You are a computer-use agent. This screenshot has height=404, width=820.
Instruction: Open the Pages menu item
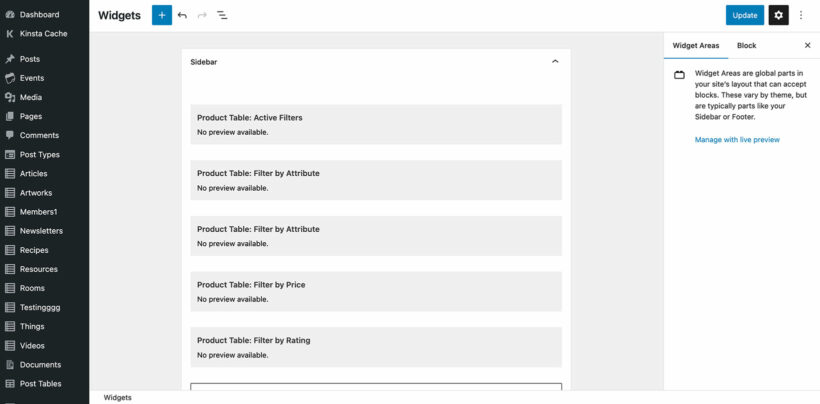point(31,117)
